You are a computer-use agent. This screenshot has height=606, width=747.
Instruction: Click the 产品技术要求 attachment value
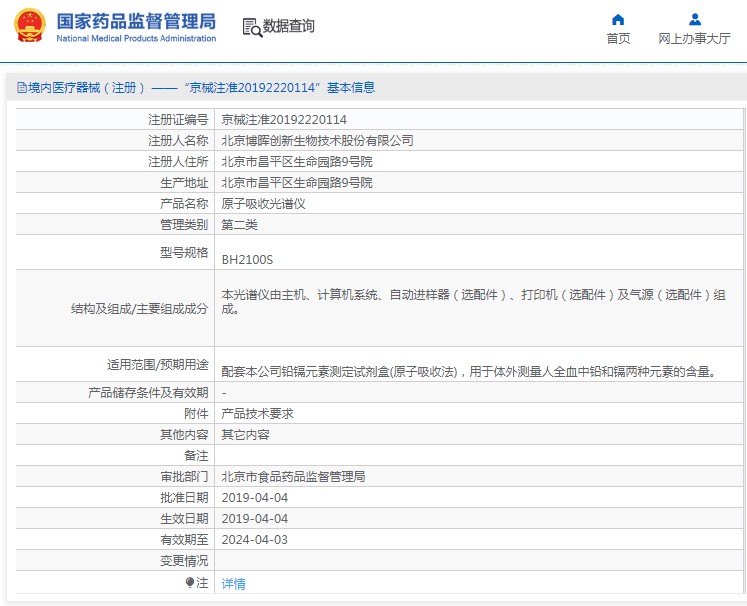click(257, 414)
